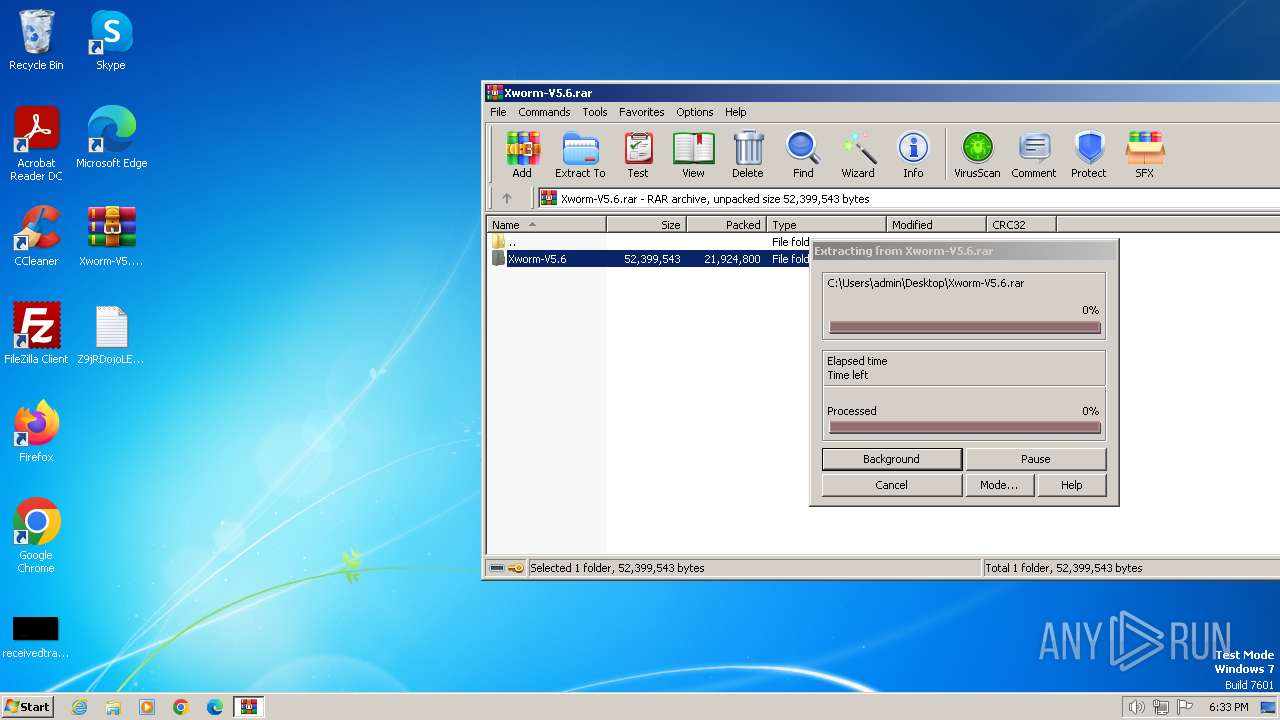Click the Delete trash icon in WinRAR

point(747,154)
